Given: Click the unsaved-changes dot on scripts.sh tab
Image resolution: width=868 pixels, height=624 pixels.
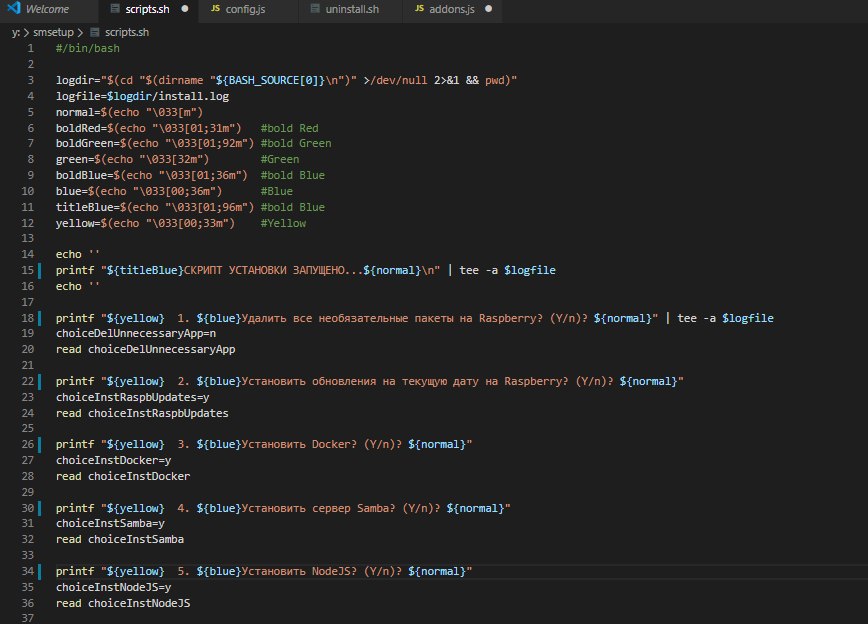Looking at the screenshot, I should [186, 10].
